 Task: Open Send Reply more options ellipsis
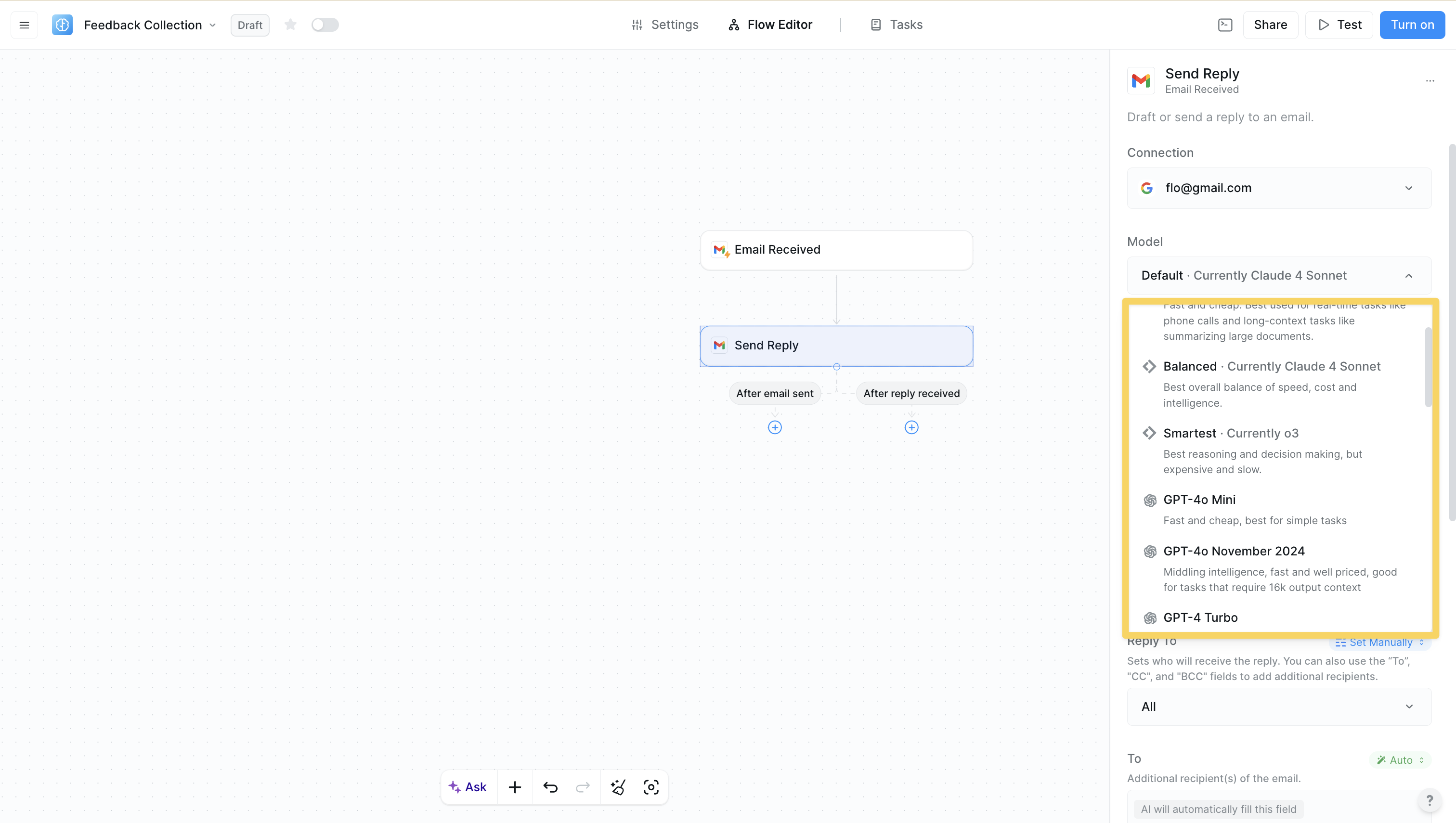(1430, 81)
